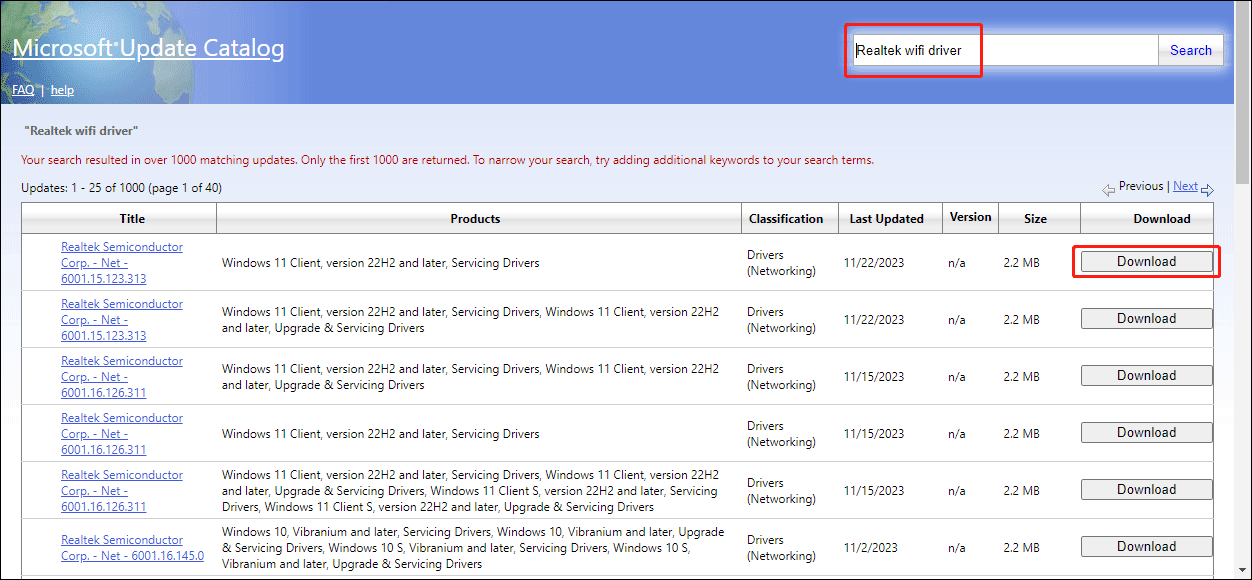Screen dimensions: 1252x580
Task: Click the Next pagination link
Action: (x=1185, y=185)
